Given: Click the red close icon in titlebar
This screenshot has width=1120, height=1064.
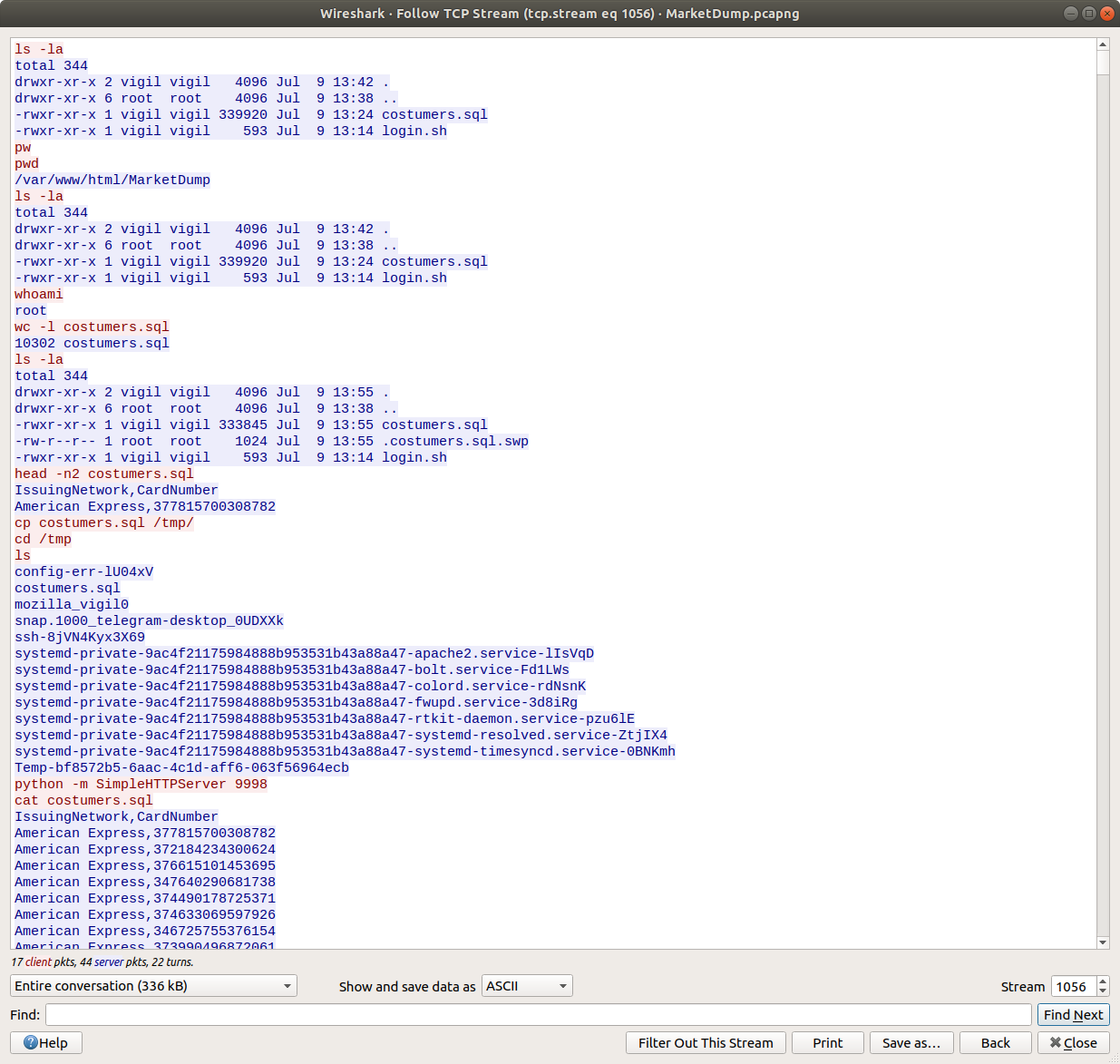Looking at the screenshot, I should click(1106, 14).
